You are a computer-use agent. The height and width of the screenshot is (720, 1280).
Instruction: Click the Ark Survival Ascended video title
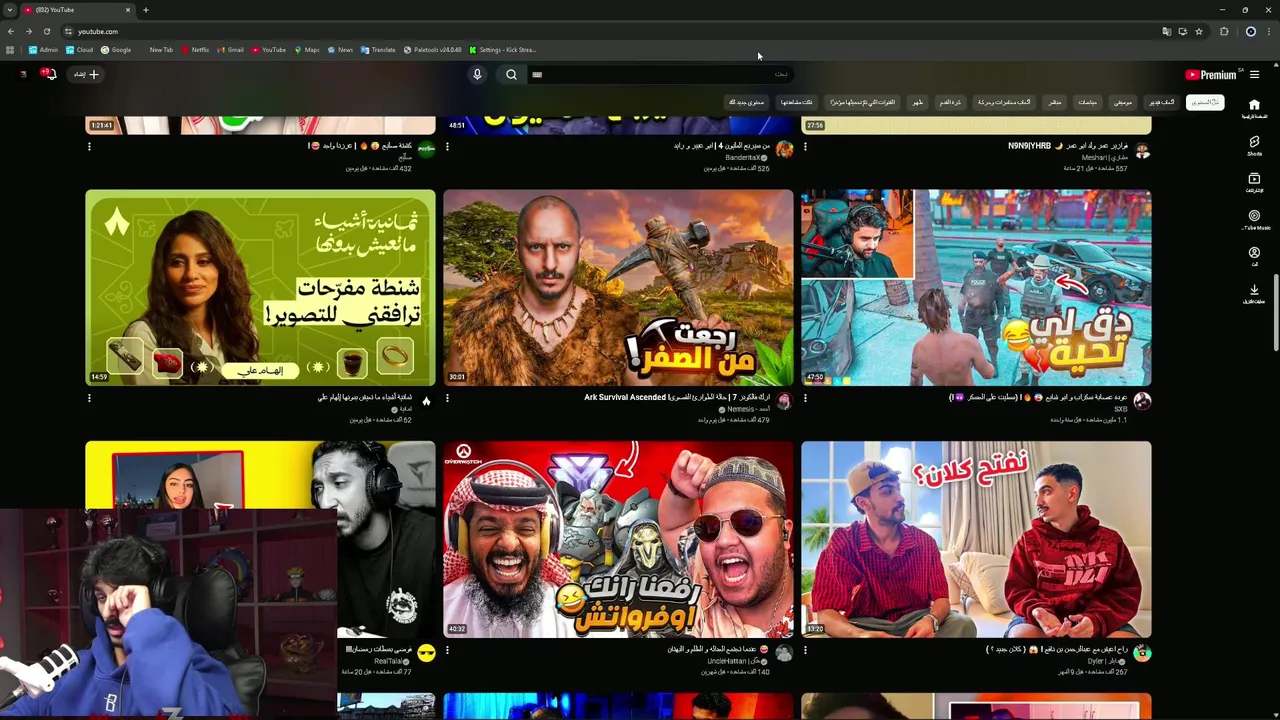(677, 397)
